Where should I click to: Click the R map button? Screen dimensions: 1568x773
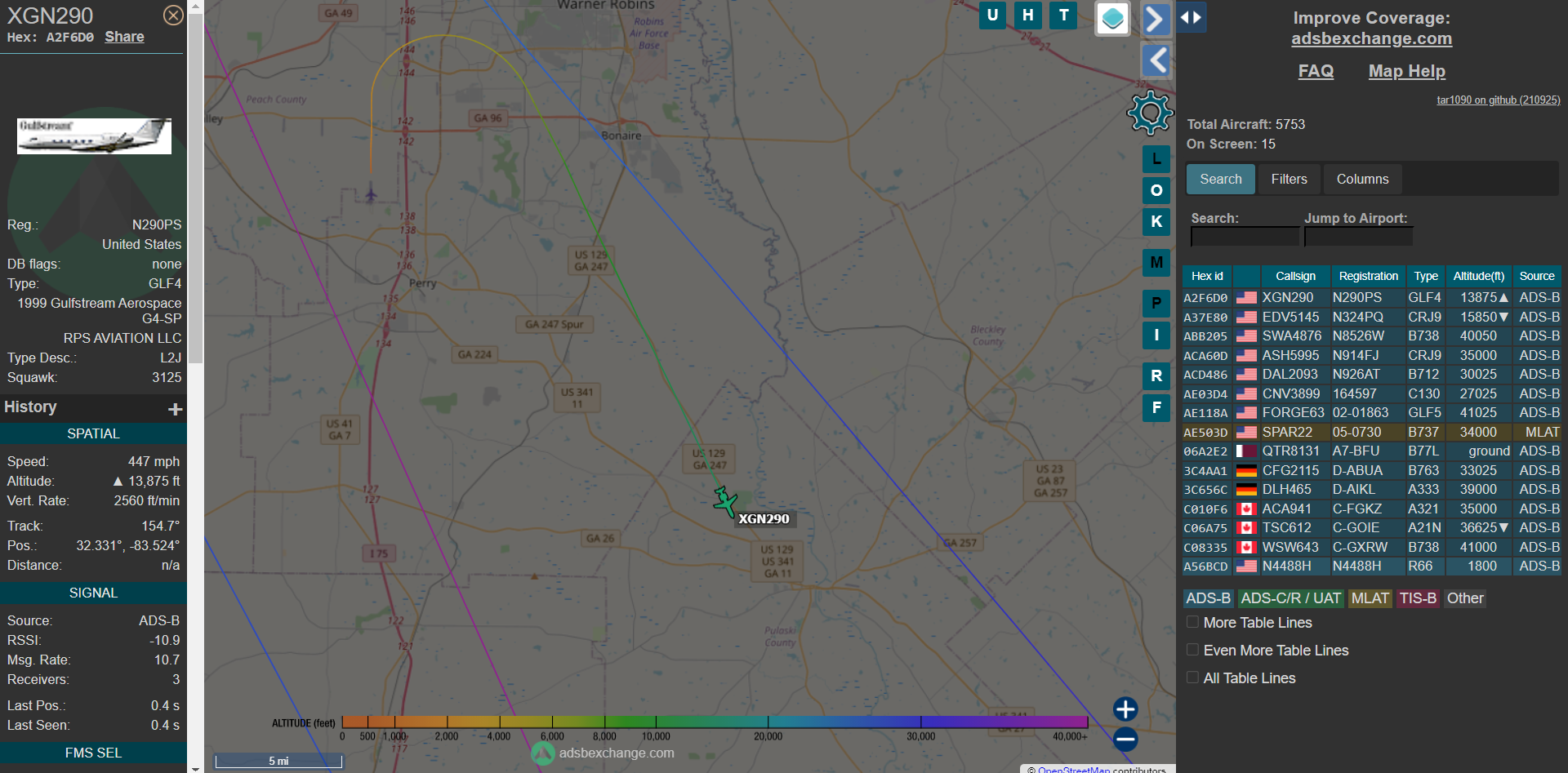pyautogui.click(x=1156, y=376)
